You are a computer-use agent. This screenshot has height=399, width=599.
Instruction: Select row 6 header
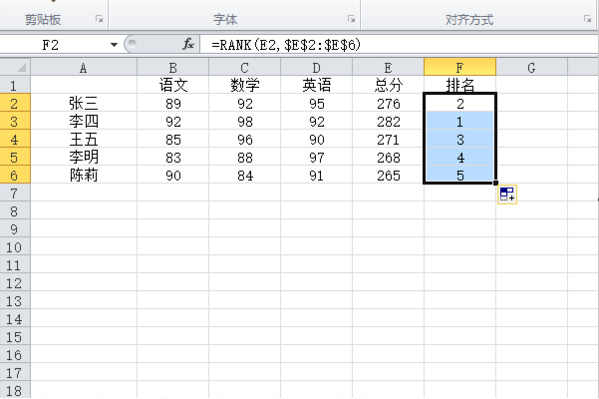coord(15,175)
